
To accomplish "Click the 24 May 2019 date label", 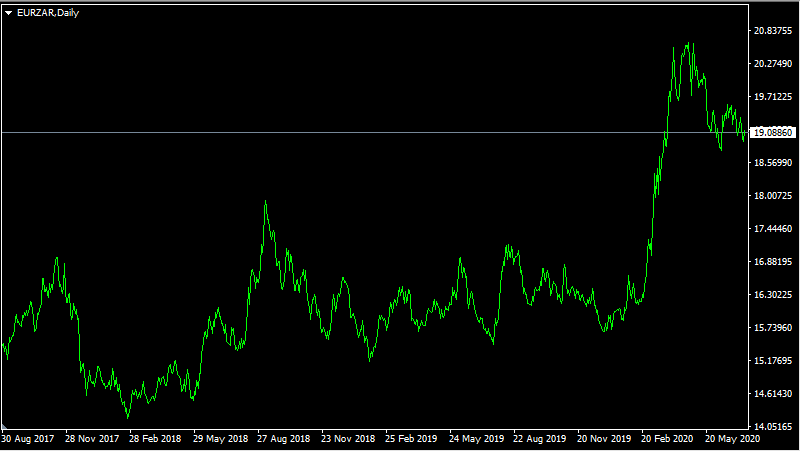I will coord(477,439).
